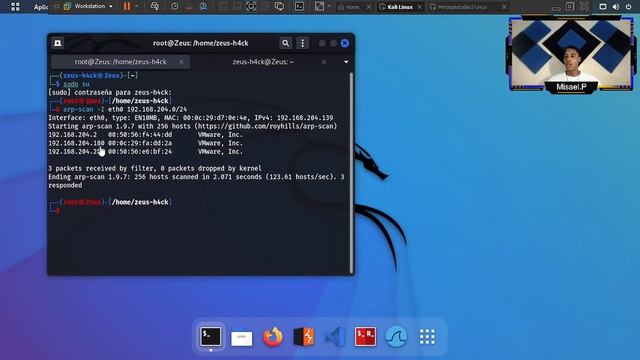The image size is (640, 360).
Task: Open the volume control in system tray
Action: [616, 7]
